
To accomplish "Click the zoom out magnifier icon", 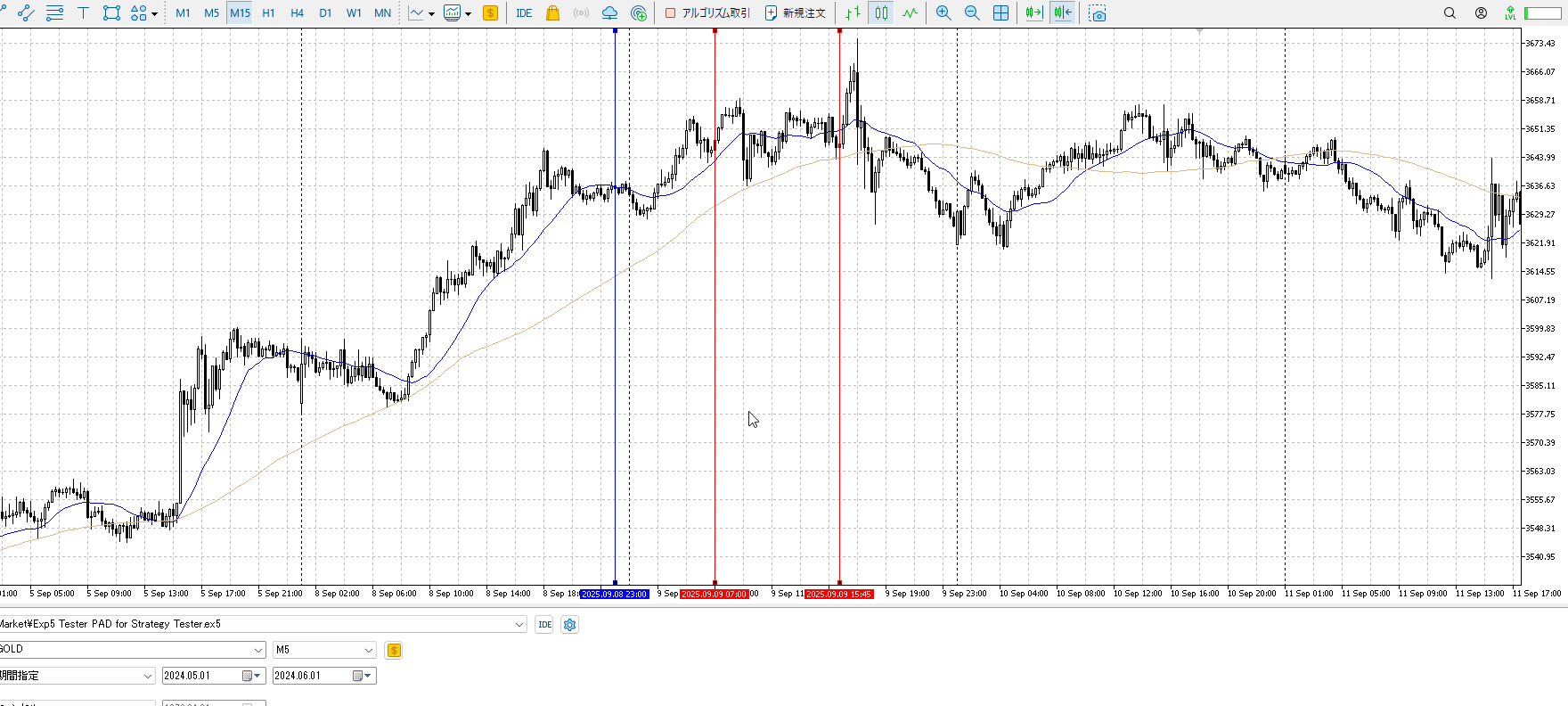I will click(972, 12).
